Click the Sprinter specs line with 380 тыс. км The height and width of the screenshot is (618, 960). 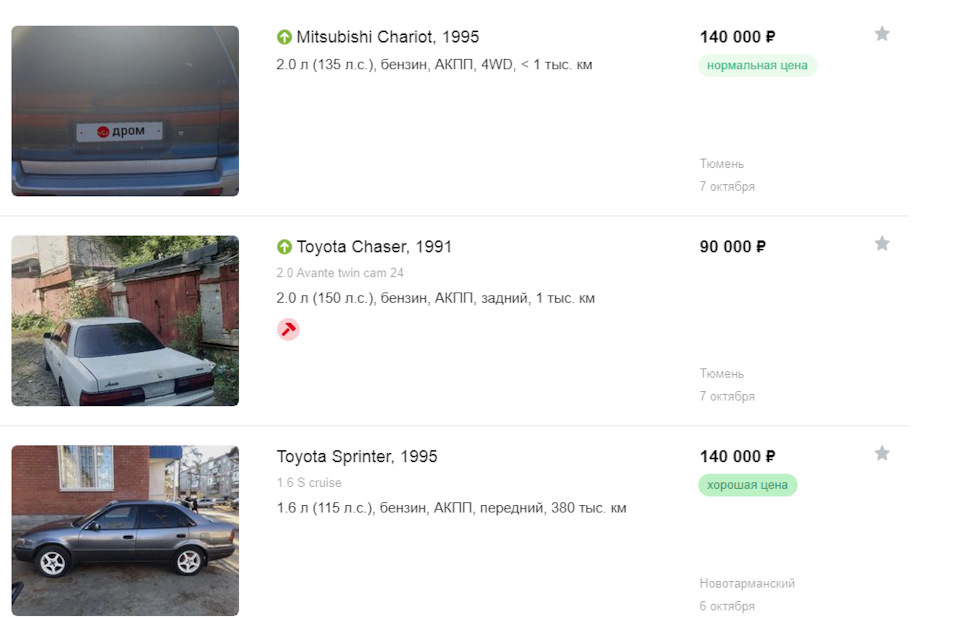click(x=451, y=508)
